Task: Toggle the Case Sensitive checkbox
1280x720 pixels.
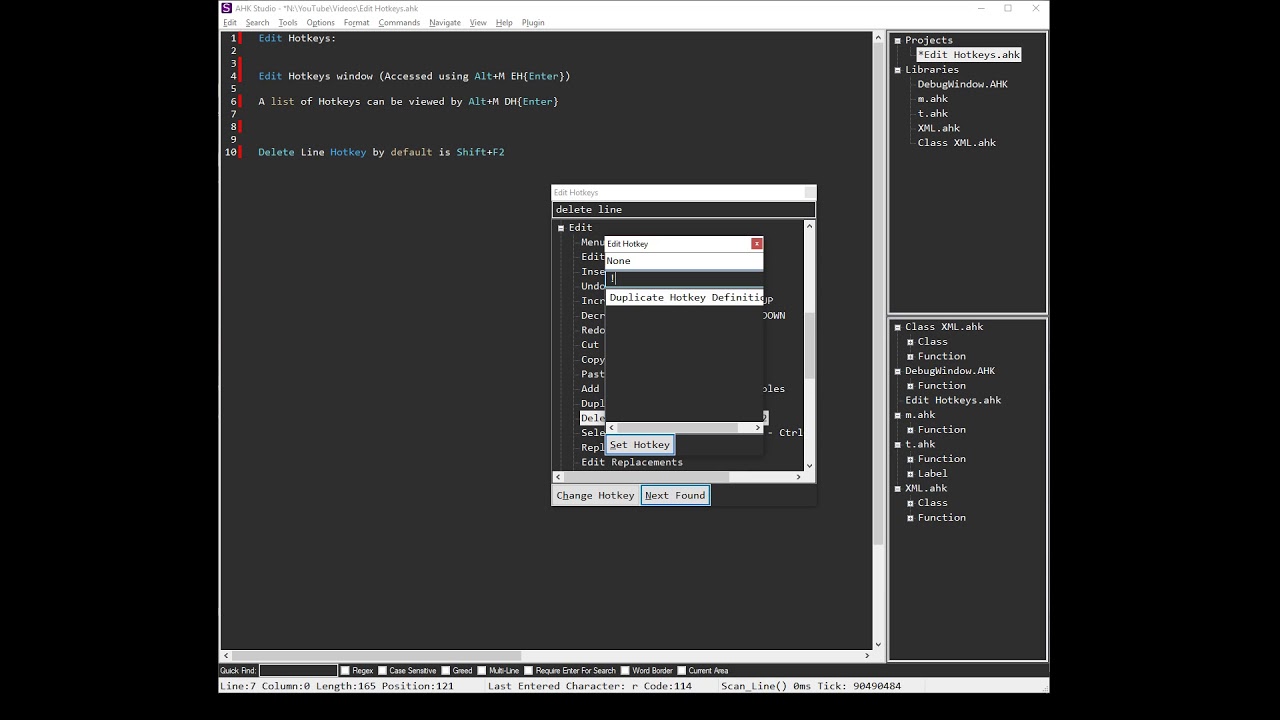Action: (382, 670)
